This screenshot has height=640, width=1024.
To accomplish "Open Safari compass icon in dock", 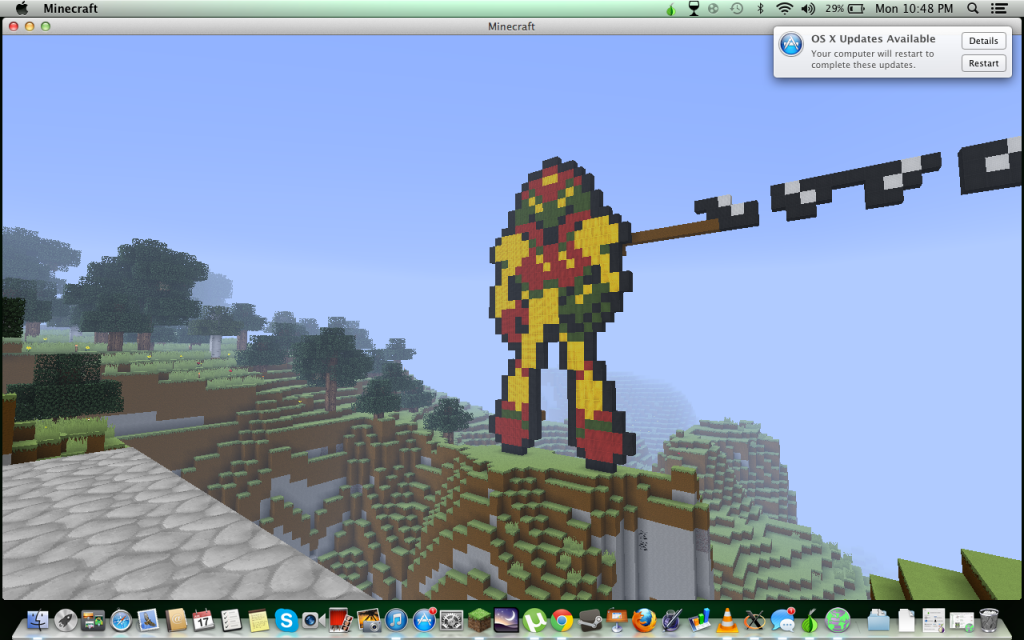I will coord(121,619).
